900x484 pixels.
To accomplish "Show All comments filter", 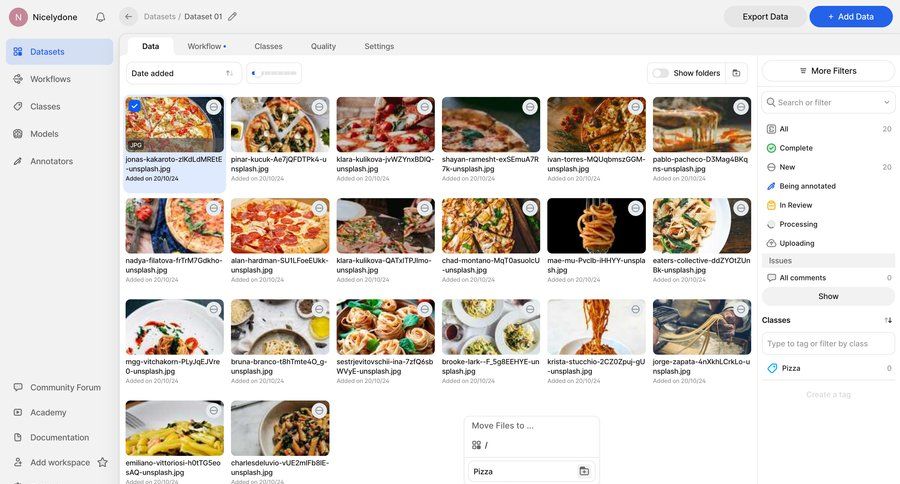I will 828,277.
